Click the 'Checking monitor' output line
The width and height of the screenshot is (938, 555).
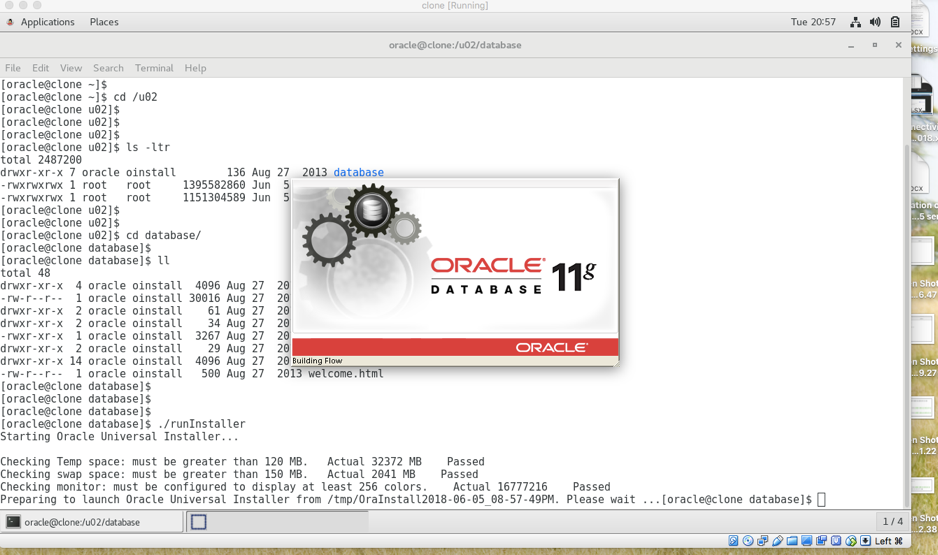pyautogui.click(x=305, y=486)
